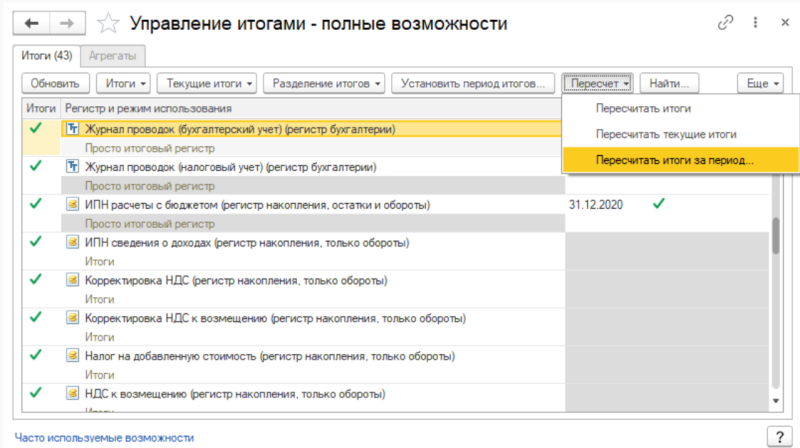The height and width of the screenshot is (448, 800).
Task: Open the Итоги dropdown button
Action: [x=127, y=83]
